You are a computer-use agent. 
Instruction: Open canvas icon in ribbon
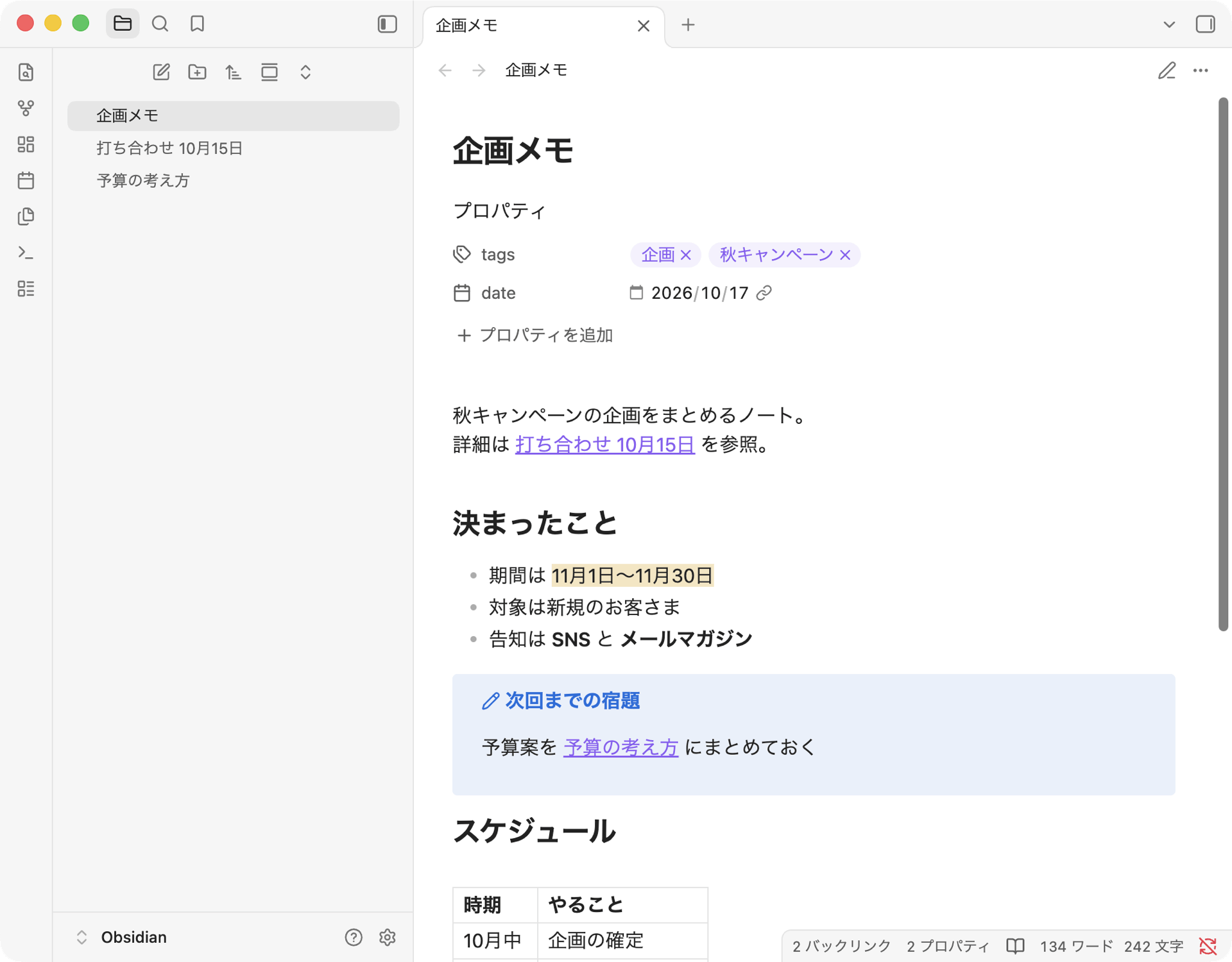click(26, 144)
